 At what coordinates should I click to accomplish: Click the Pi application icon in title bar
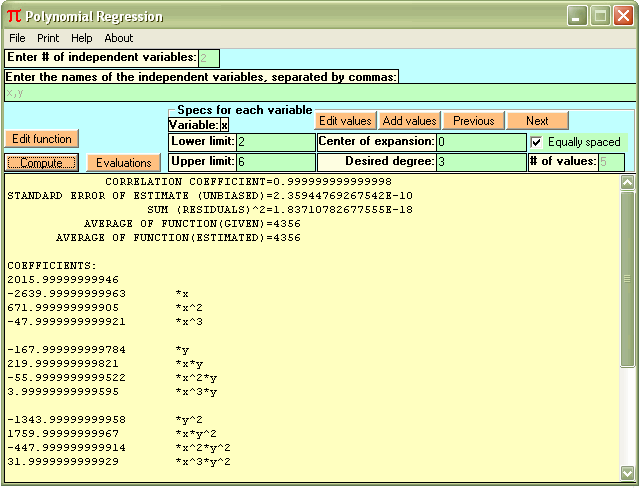point(12,16)
